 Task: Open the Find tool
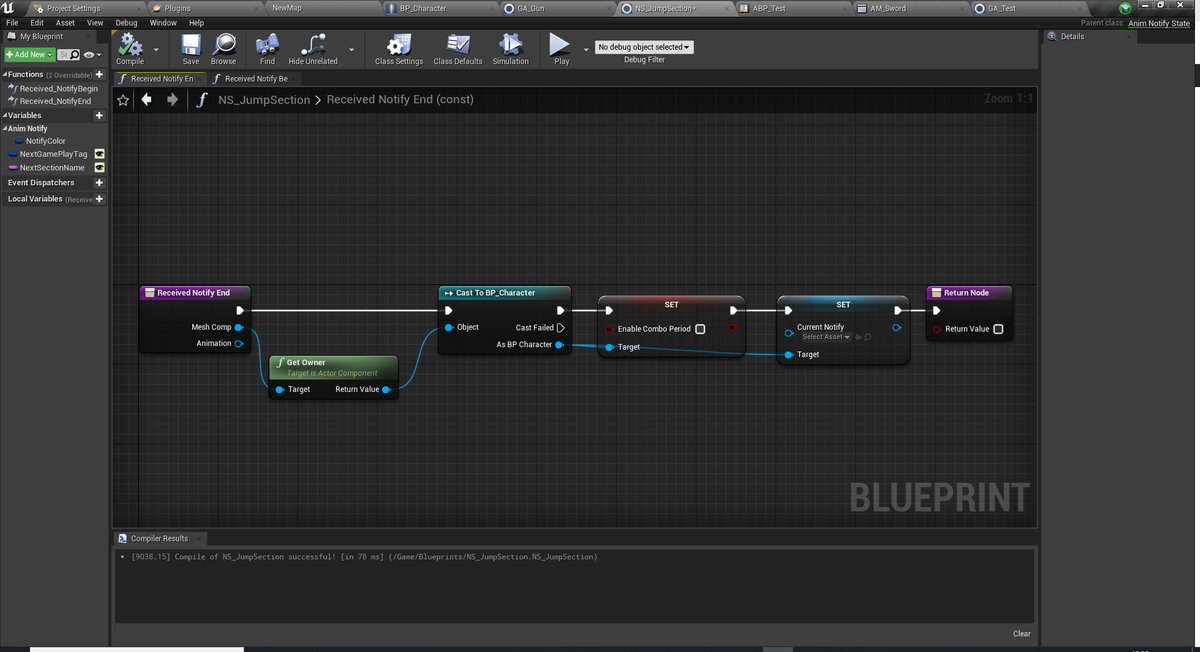click(267, 48)
